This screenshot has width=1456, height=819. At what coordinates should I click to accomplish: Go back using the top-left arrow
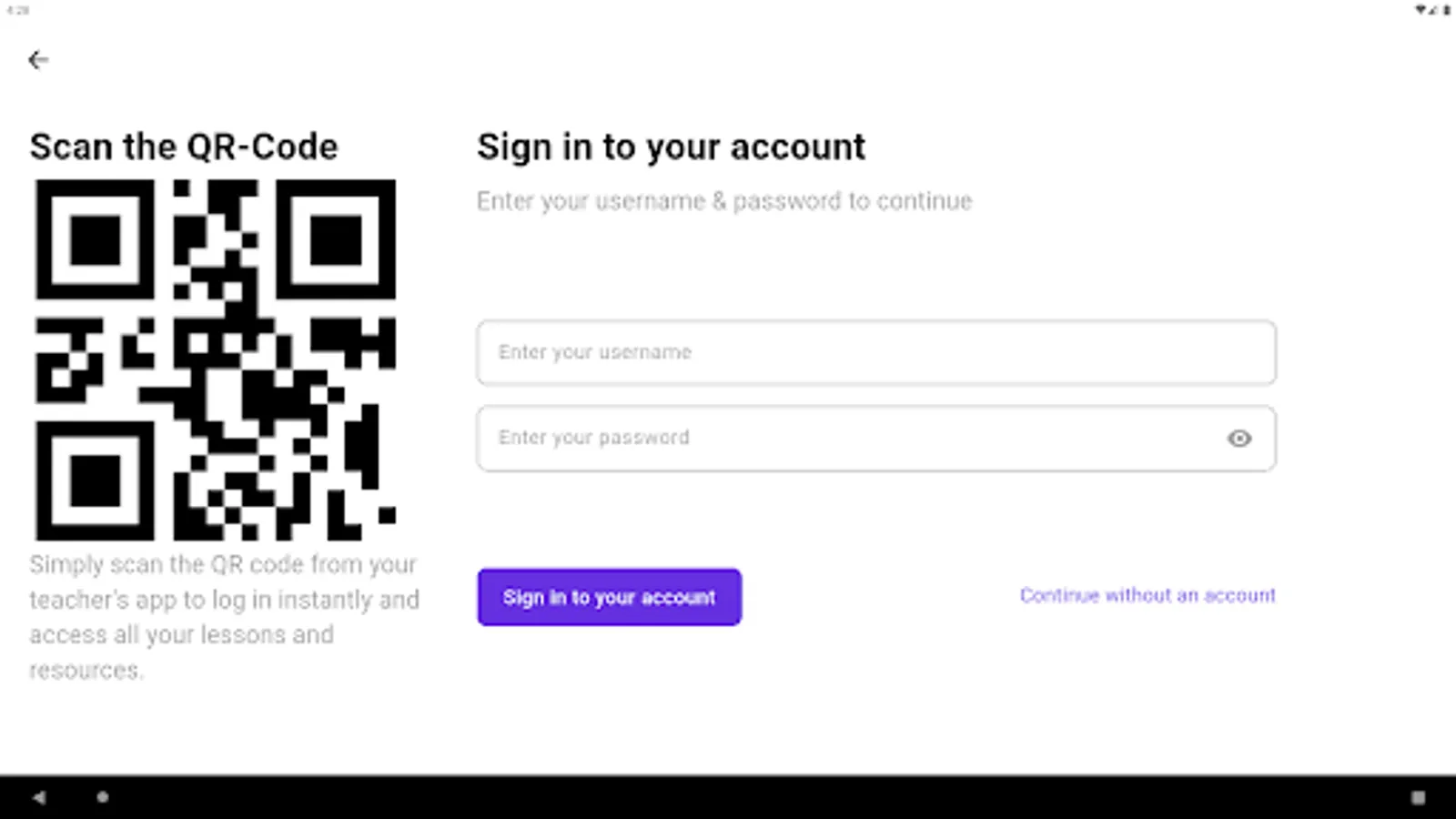pos(38,60)
